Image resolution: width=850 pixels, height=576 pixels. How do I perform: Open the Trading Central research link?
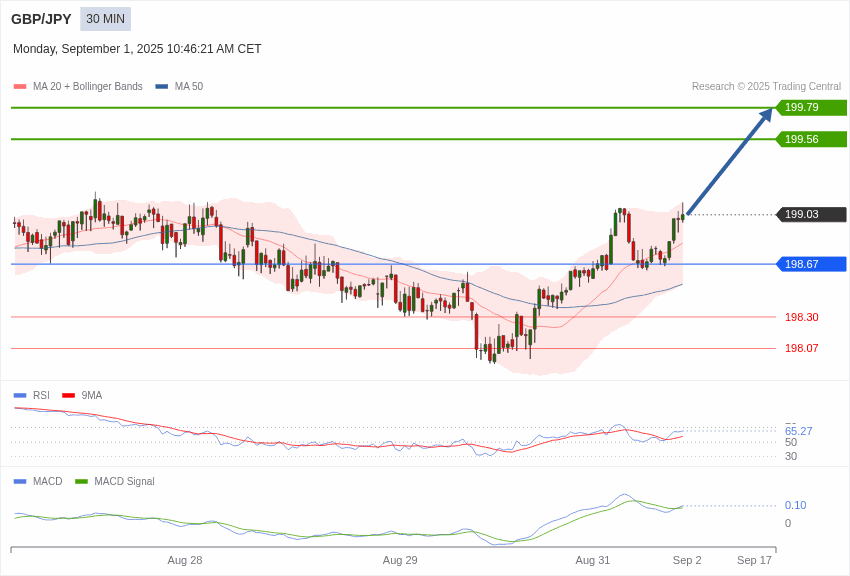click(x=770, y=86)
